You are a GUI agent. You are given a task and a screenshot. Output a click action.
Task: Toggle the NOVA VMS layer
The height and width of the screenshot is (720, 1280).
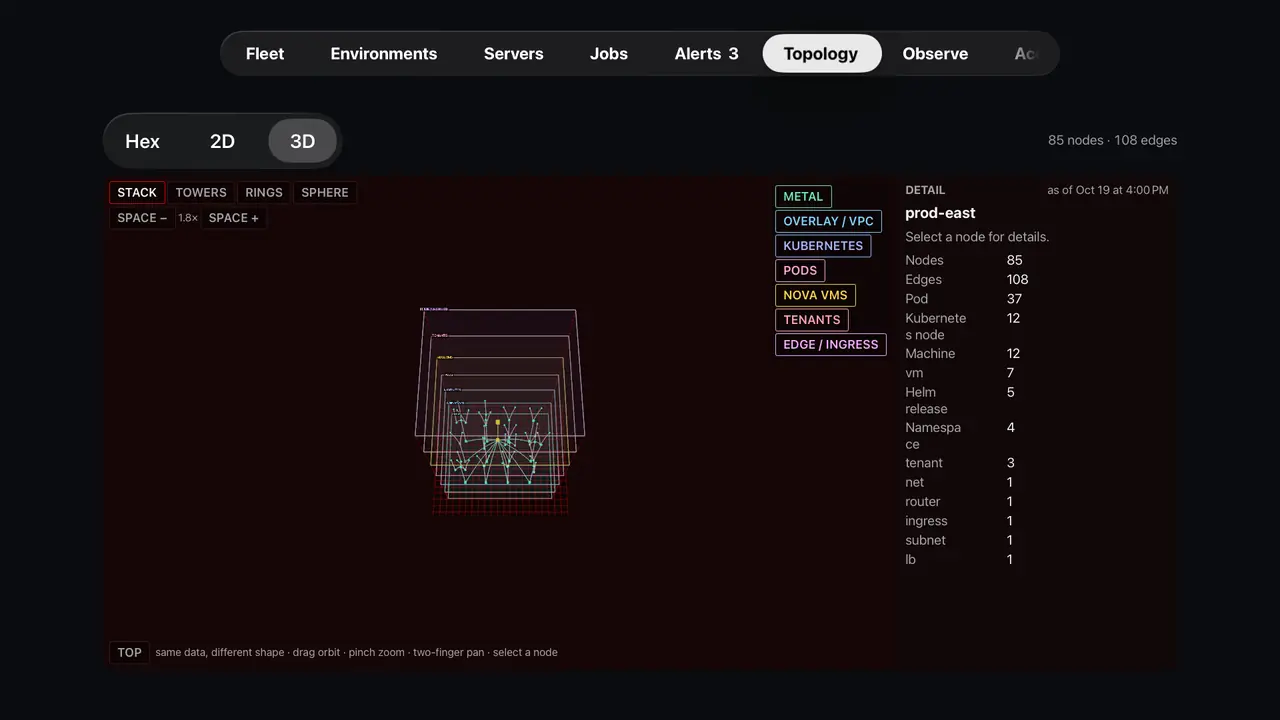pos(815,295)
